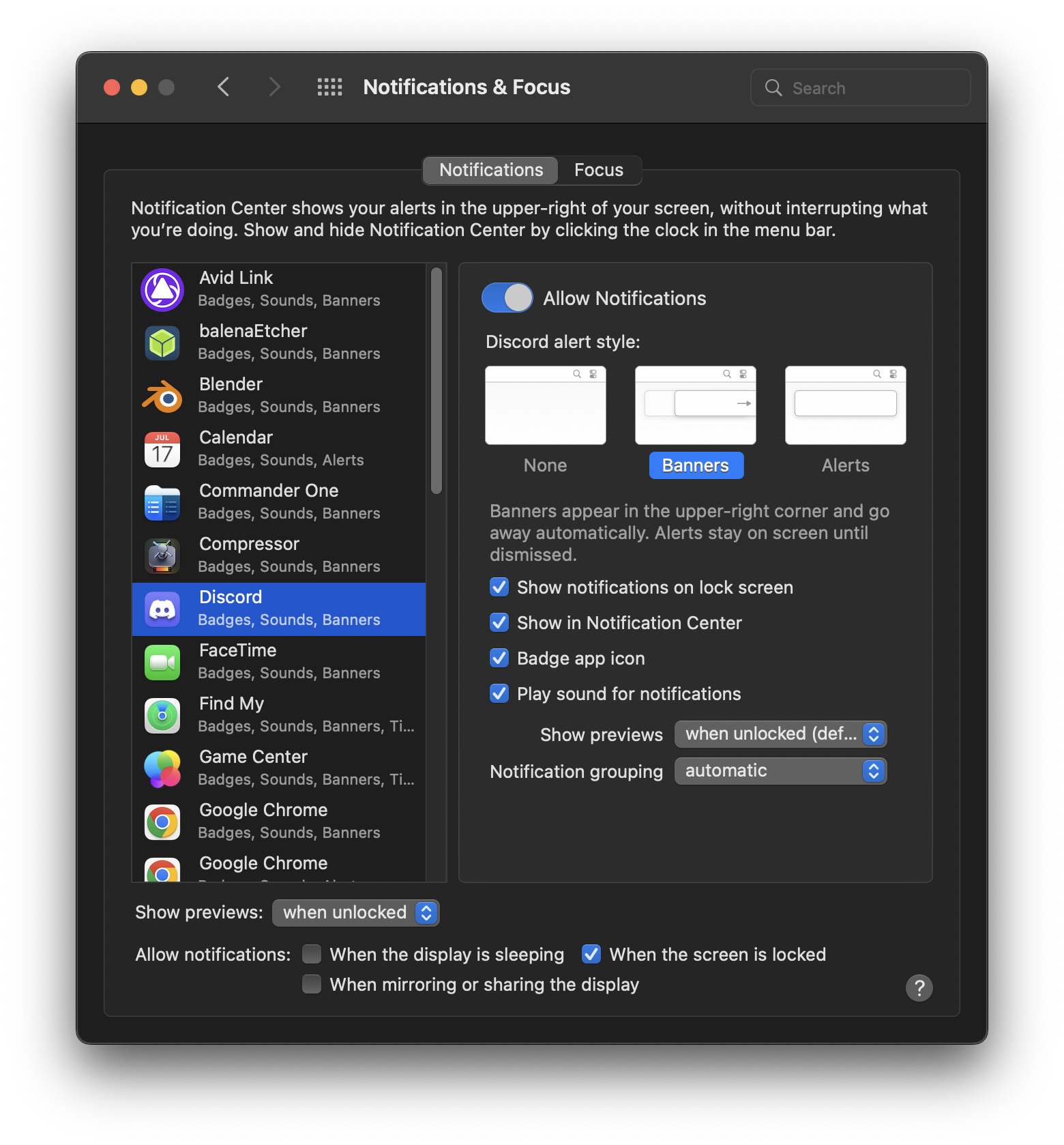Click the yellow minimize window button
Screen dimensions: 1064x1145
[x=139, y=87]
